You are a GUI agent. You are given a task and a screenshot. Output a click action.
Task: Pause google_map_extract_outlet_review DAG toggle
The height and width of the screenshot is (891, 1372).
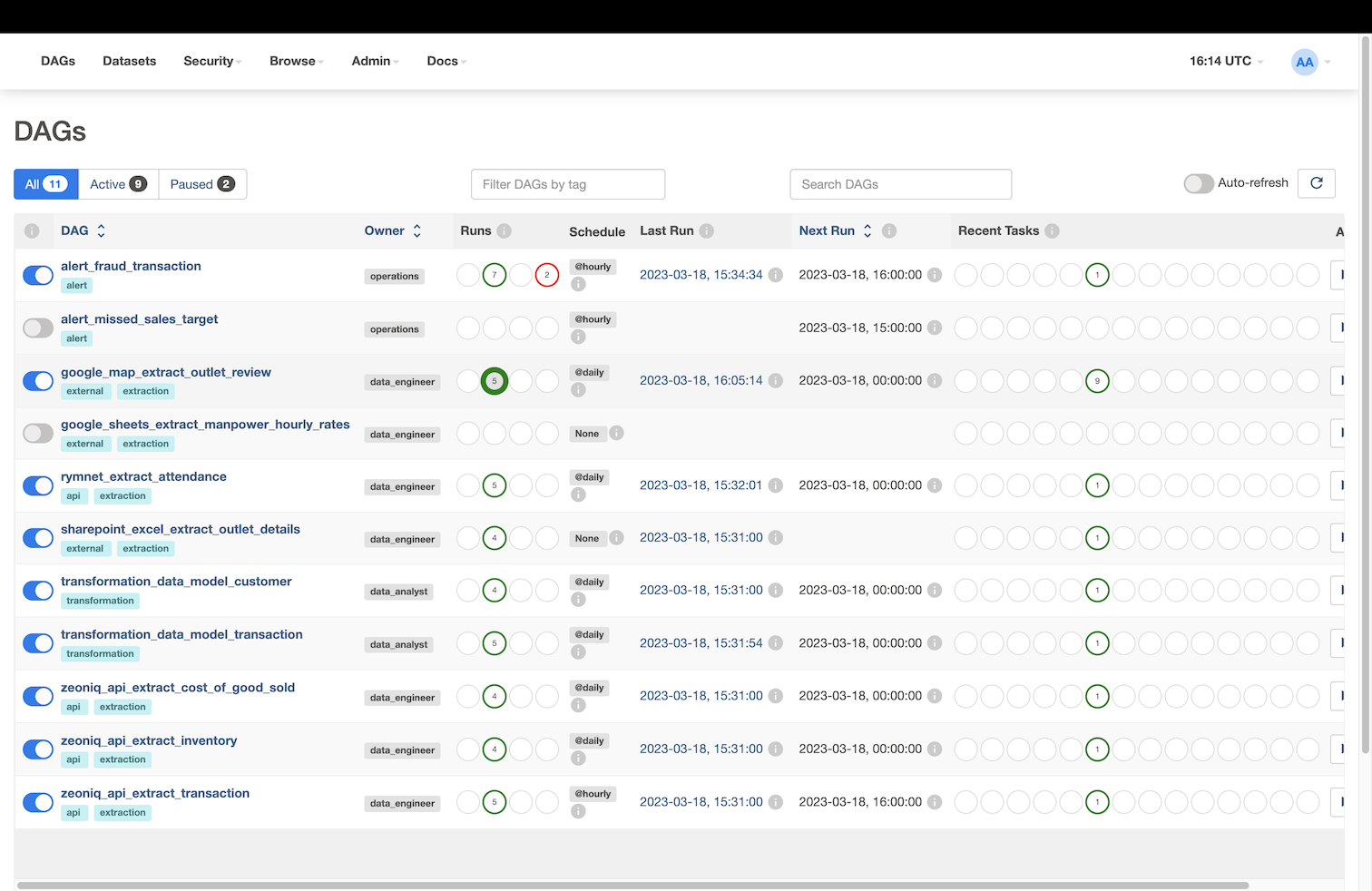(38, 381)
